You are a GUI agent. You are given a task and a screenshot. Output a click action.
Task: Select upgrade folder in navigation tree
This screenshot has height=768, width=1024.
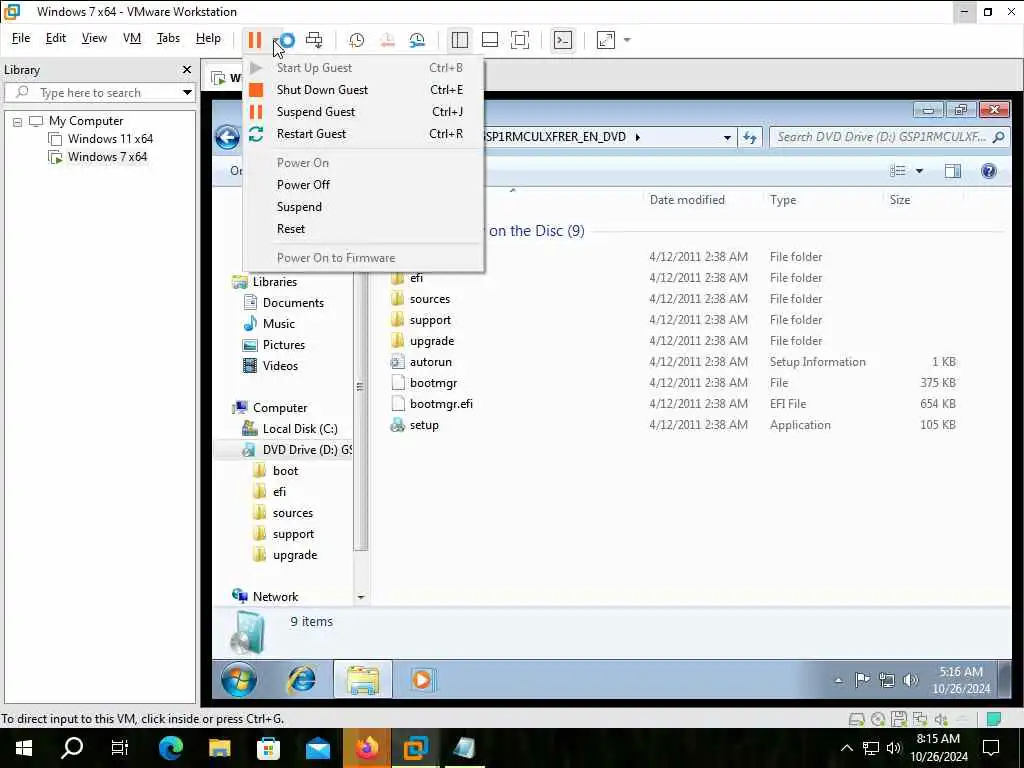pos(295,555)
